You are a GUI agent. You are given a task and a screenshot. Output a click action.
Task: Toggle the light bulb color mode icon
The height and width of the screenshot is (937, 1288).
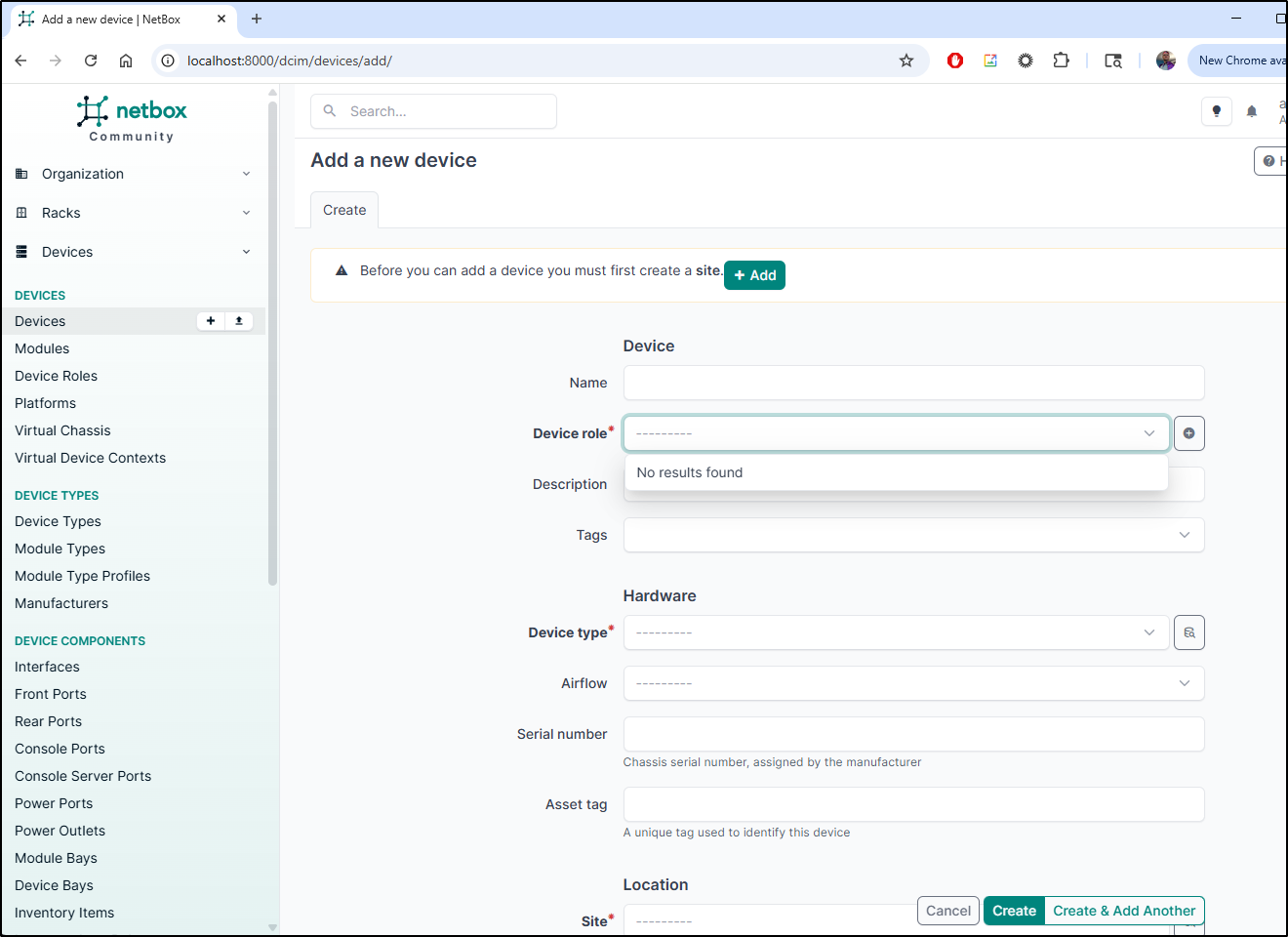[x=1216, y=111]
